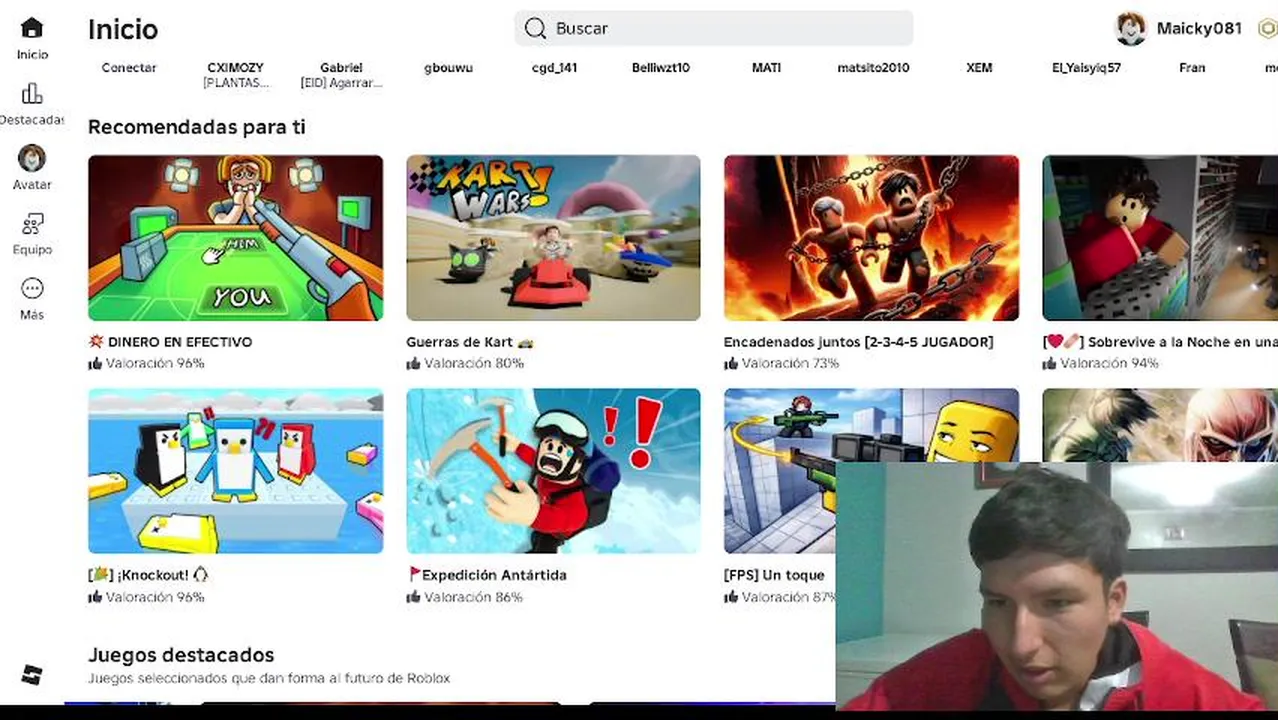This screenshot has height=720, width=1278.
Task: Open friend cgd_141 in friends row
Action: (554, 68)
